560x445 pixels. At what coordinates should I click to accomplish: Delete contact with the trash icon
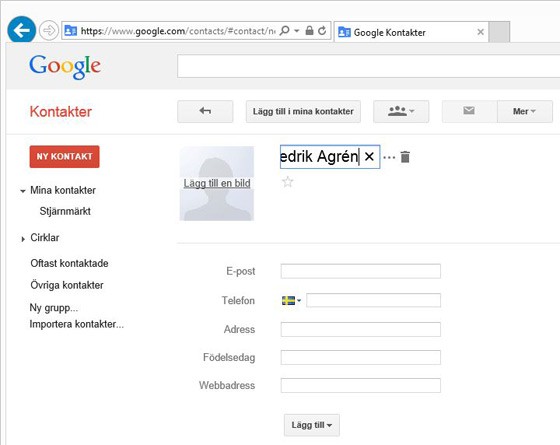[x=405, y=157]
